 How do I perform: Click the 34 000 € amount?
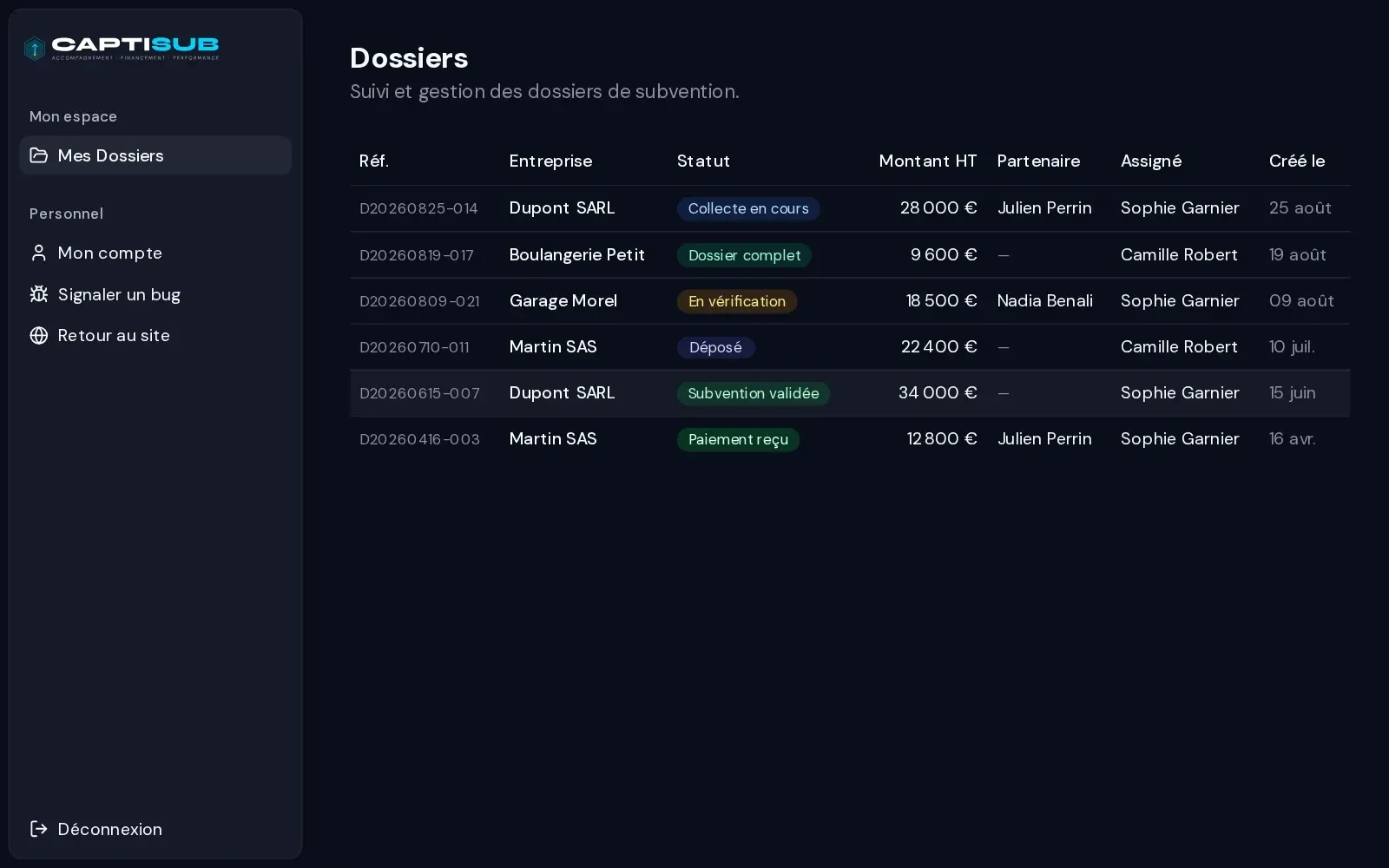(938, 392)
